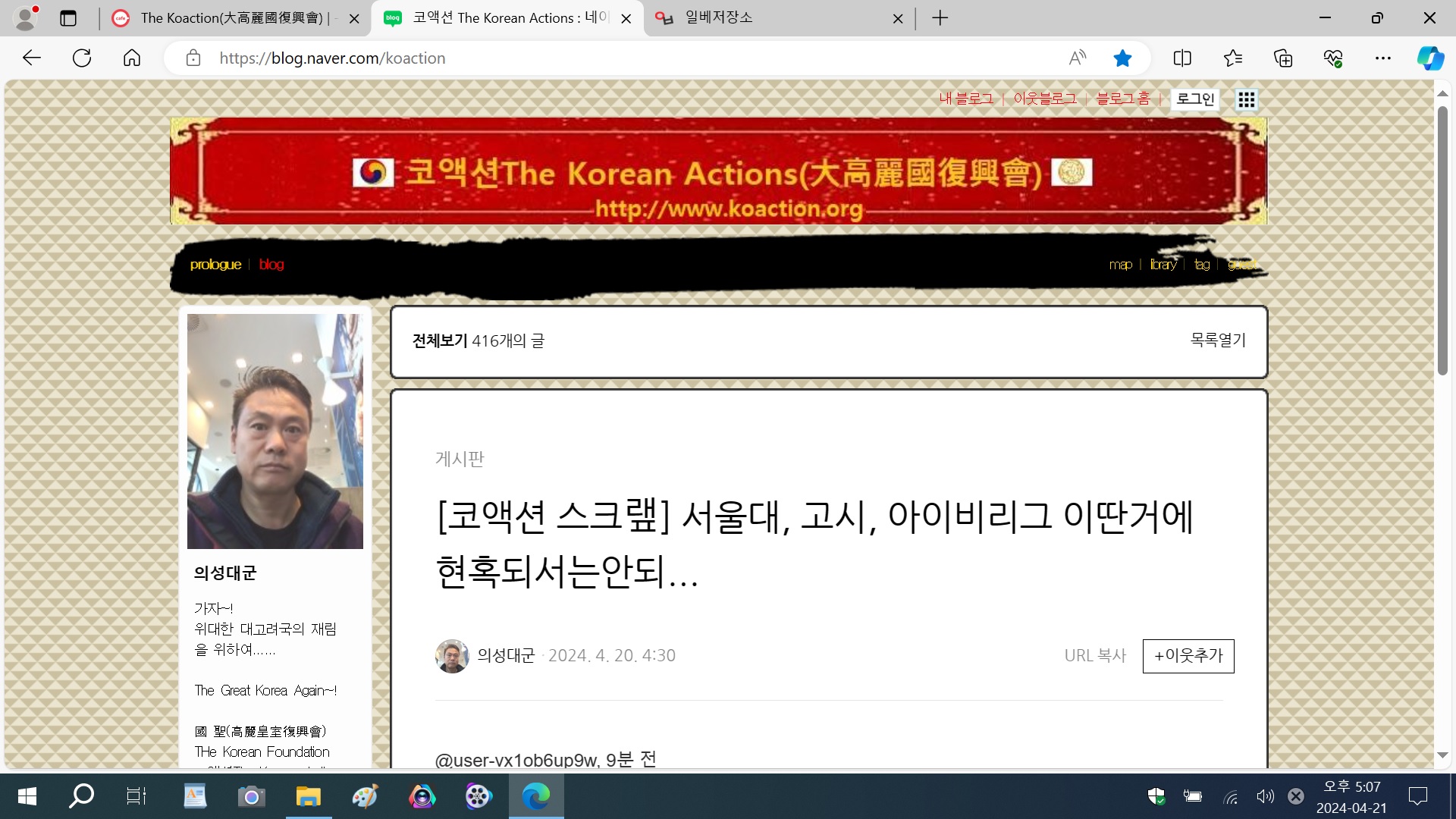The width and height of the screenshot is (1456, 819).
Task: Refresh the page with reload icon
Action: [82, 58]
